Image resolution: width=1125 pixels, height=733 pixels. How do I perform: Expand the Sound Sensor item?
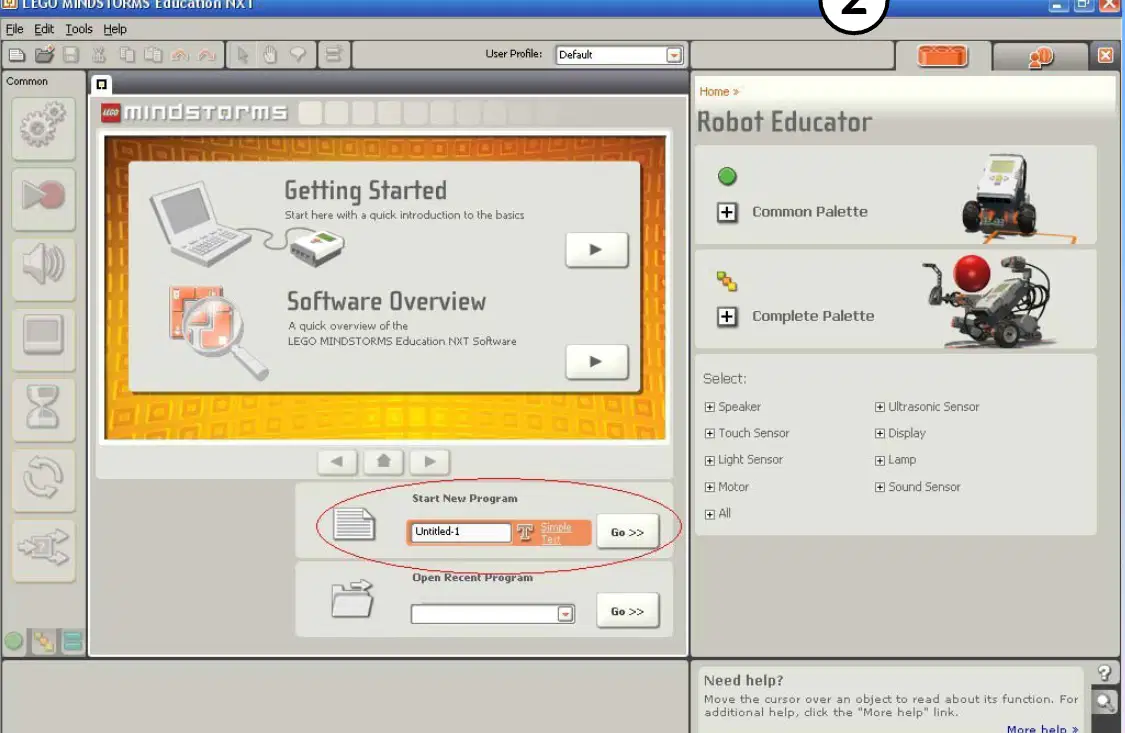coord(880,488)
